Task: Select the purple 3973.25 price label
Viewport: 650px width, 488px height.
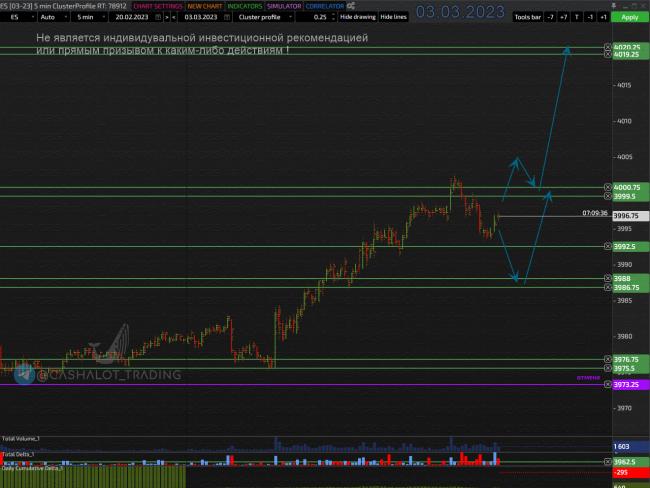Action: click(631, 384)
